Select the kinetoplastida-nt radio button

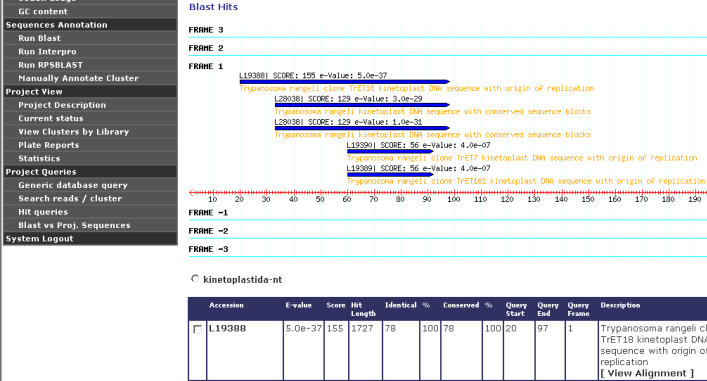195,279
